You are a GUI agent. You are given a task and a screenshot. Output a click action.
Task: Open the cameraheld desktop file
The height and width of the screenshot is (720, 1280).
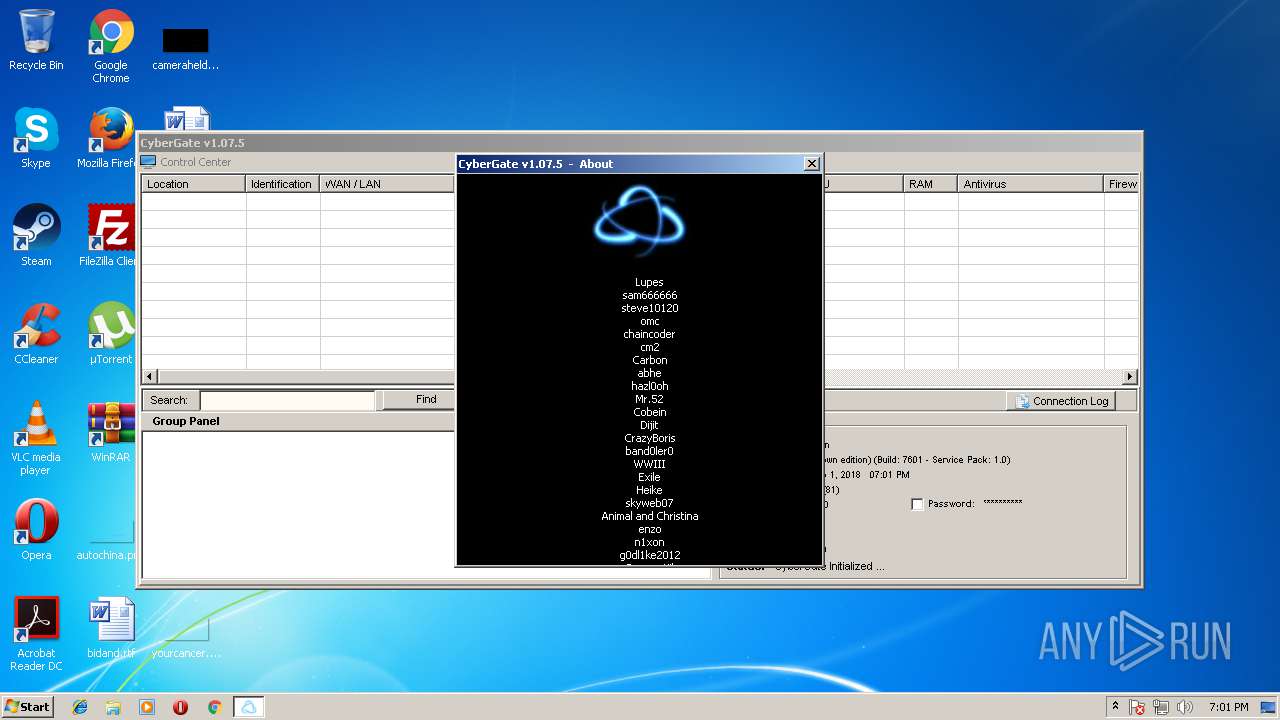(185, 48)
